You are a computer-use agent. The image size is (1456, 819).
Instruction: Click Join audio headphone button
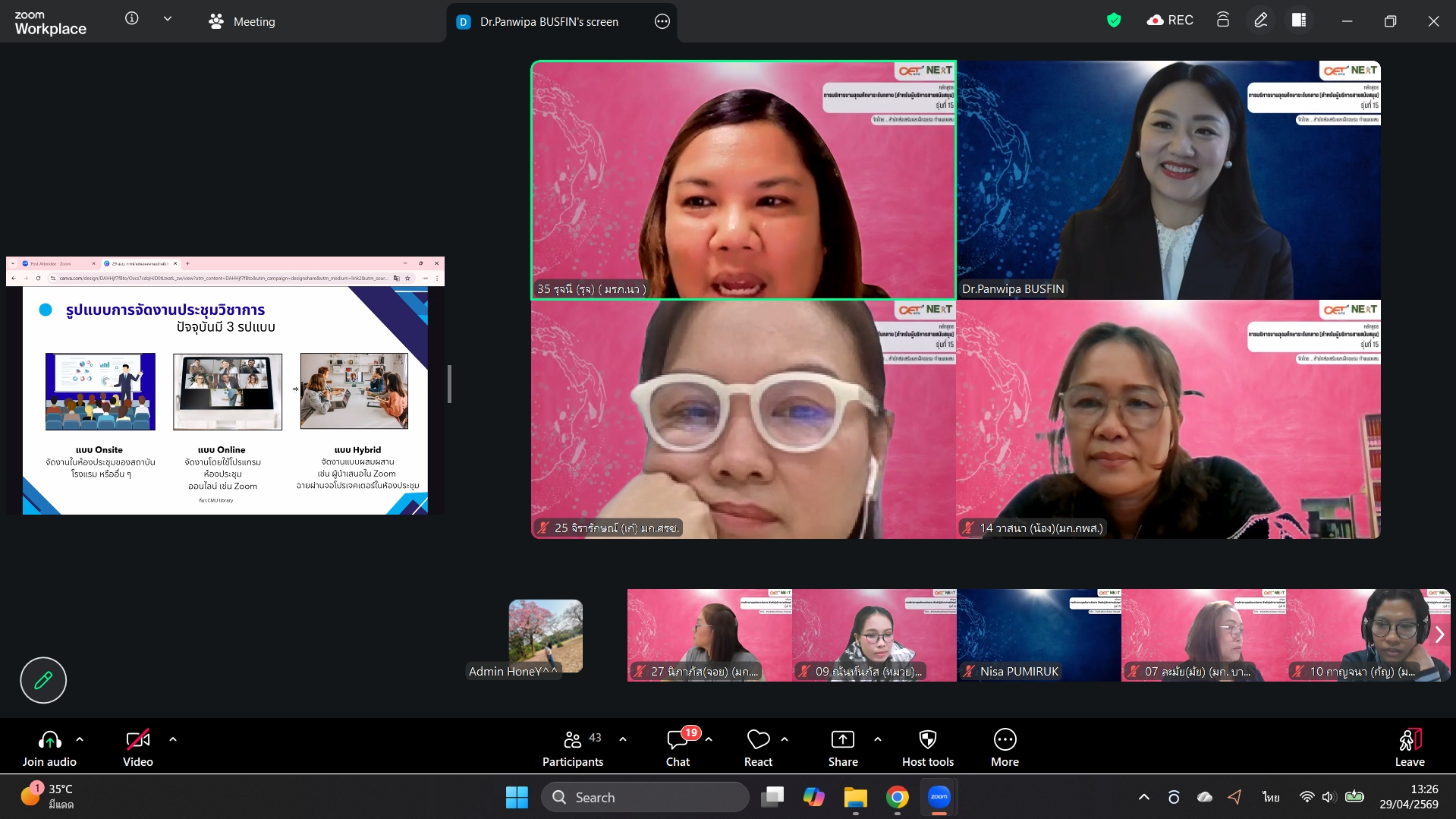click(x=49, y=748)
